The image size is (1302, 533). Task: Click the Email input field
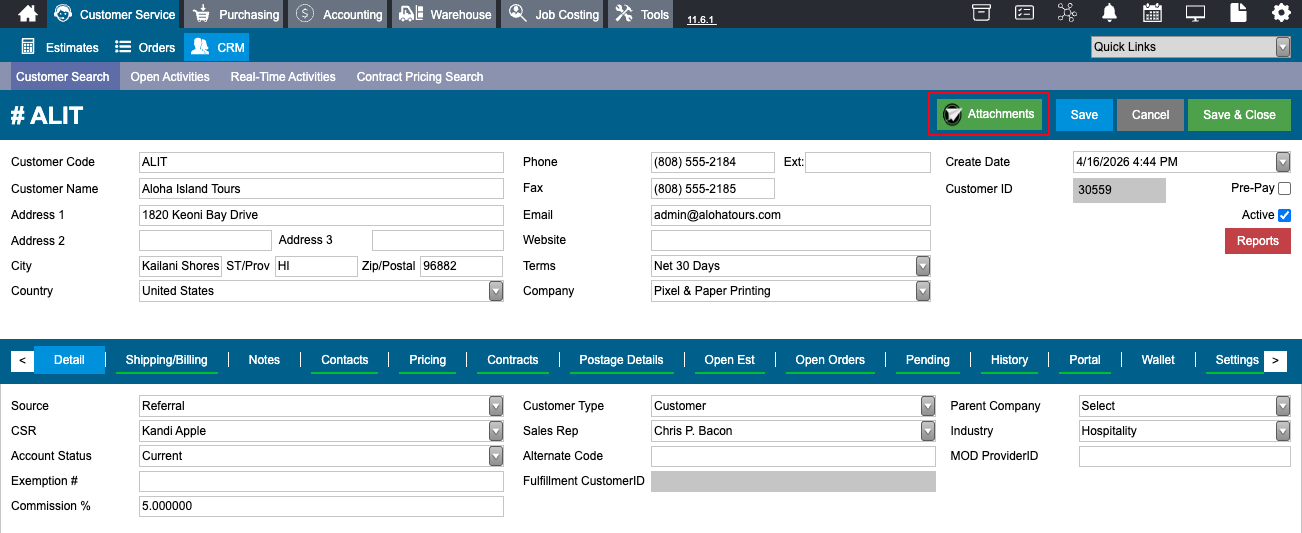791,215
